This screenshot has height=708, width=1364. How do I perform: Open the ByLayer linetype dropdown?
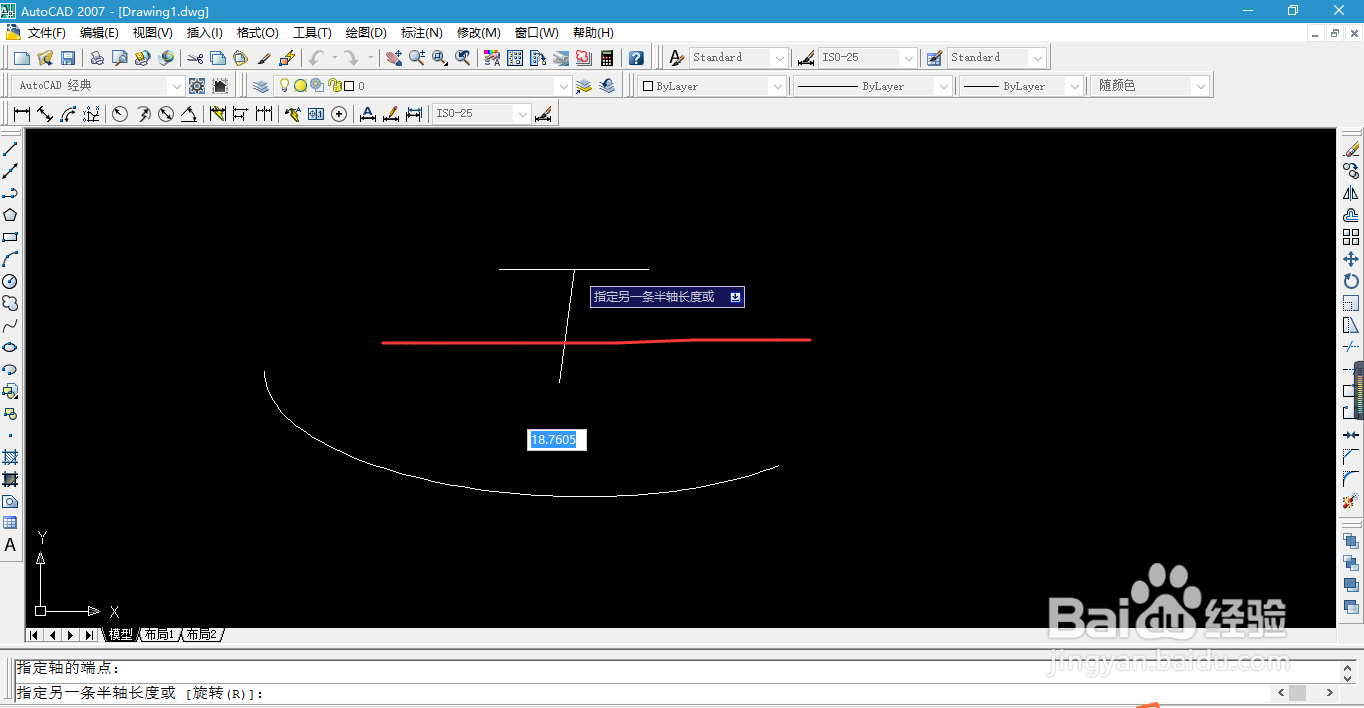(x=943, y=86)
